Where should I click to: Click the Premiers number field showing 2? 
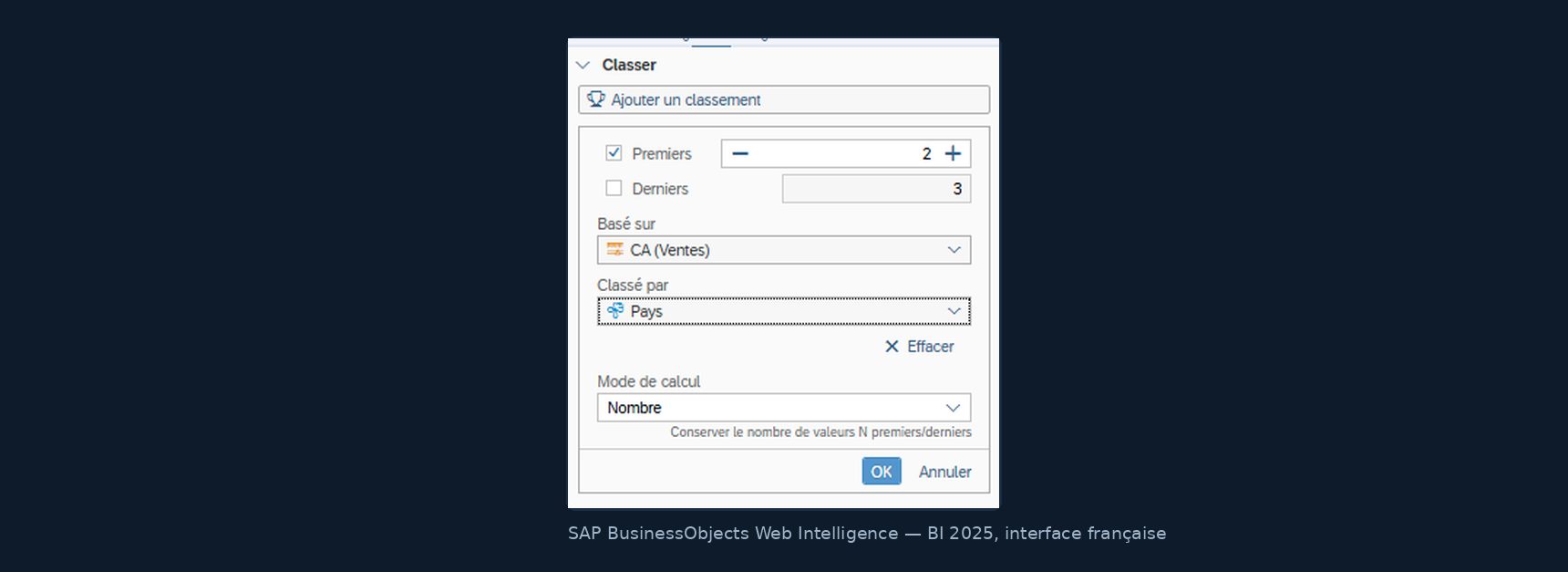tap(846, 153)
